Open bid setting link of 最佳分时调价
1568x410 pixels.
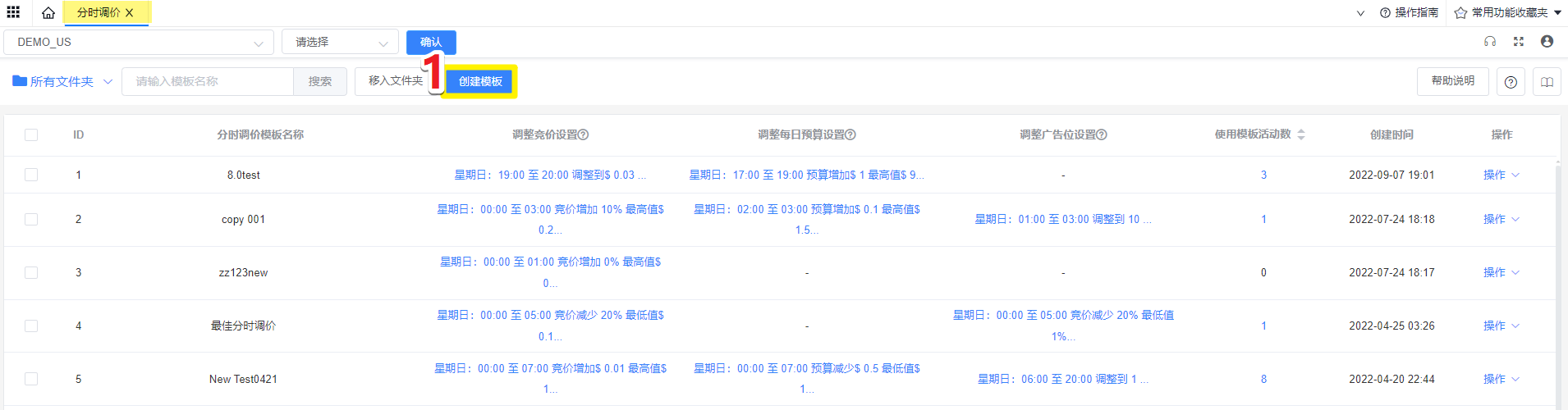coord(550,326)
